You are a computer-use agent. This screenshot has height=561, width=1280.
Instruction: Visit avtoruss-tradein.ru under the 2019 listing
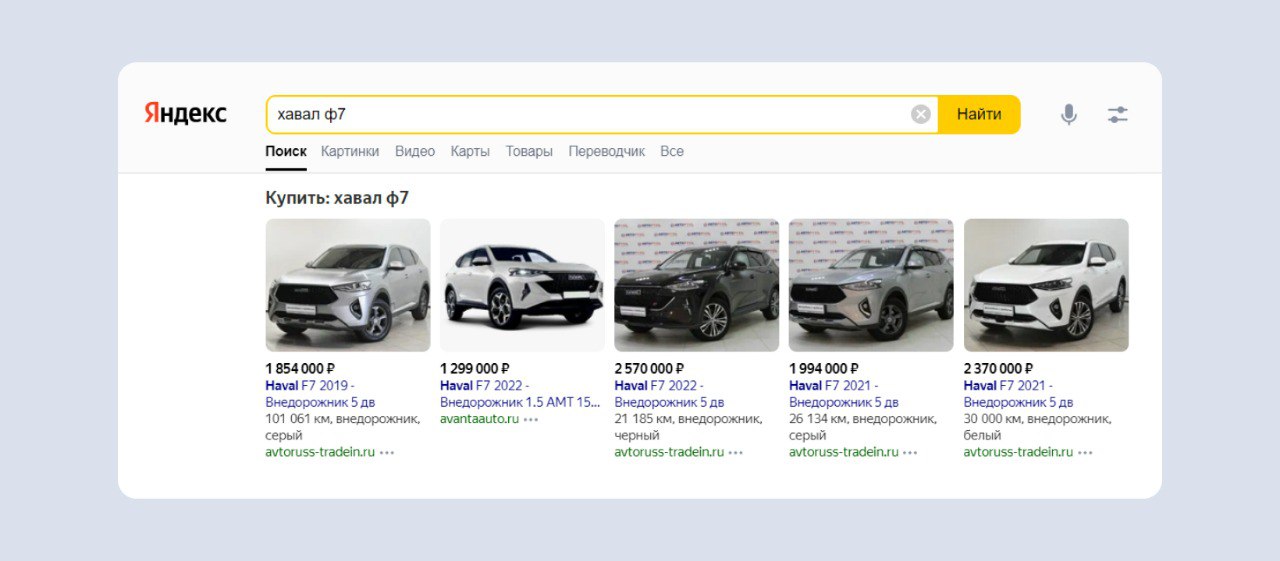click(320, 452)
